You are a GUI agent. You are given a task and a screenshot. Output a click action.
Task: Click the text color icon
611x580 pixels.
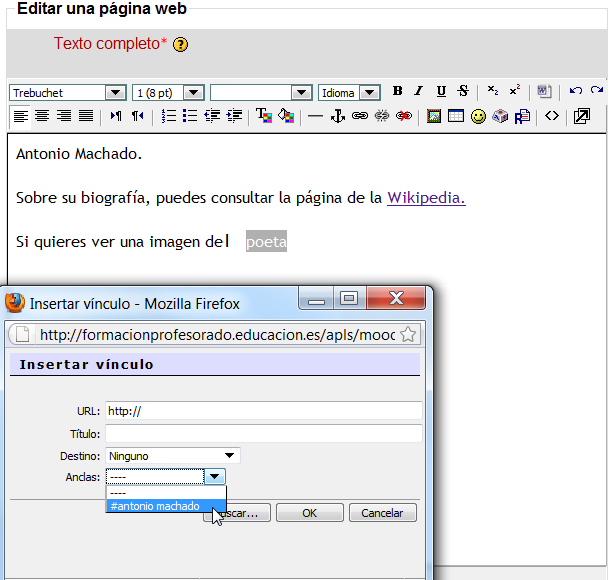coord(264,116)
